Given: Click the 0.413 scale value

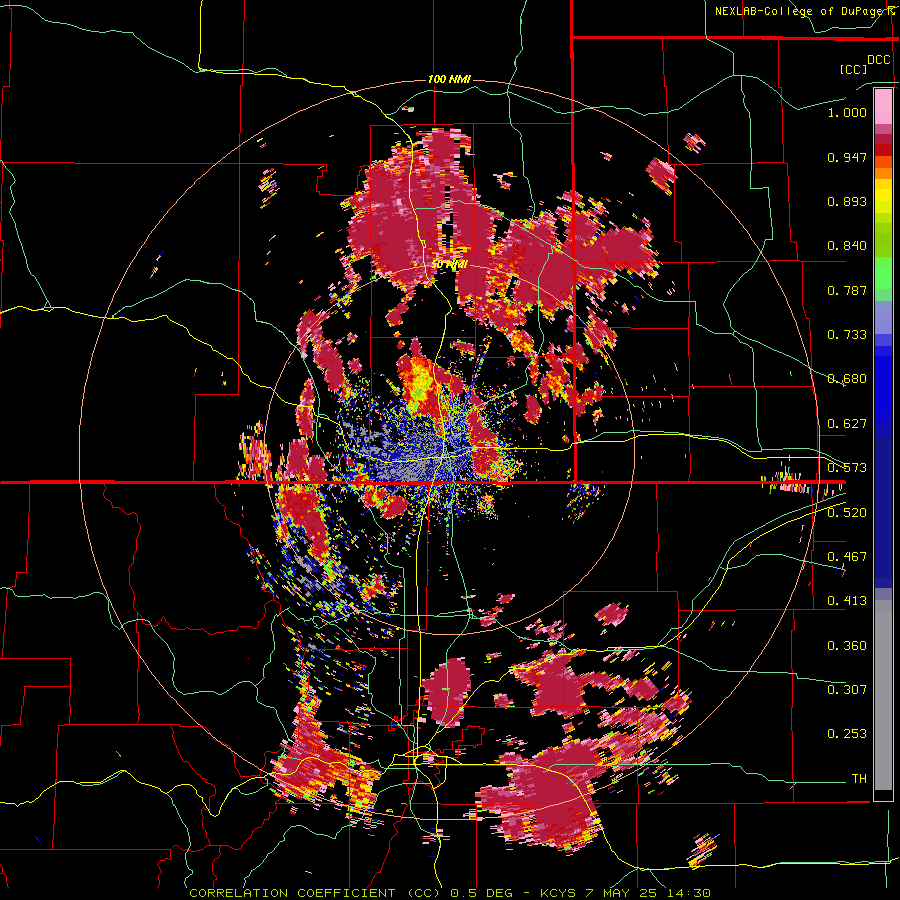Looking at the screenshot, I should tap(847, 601).
